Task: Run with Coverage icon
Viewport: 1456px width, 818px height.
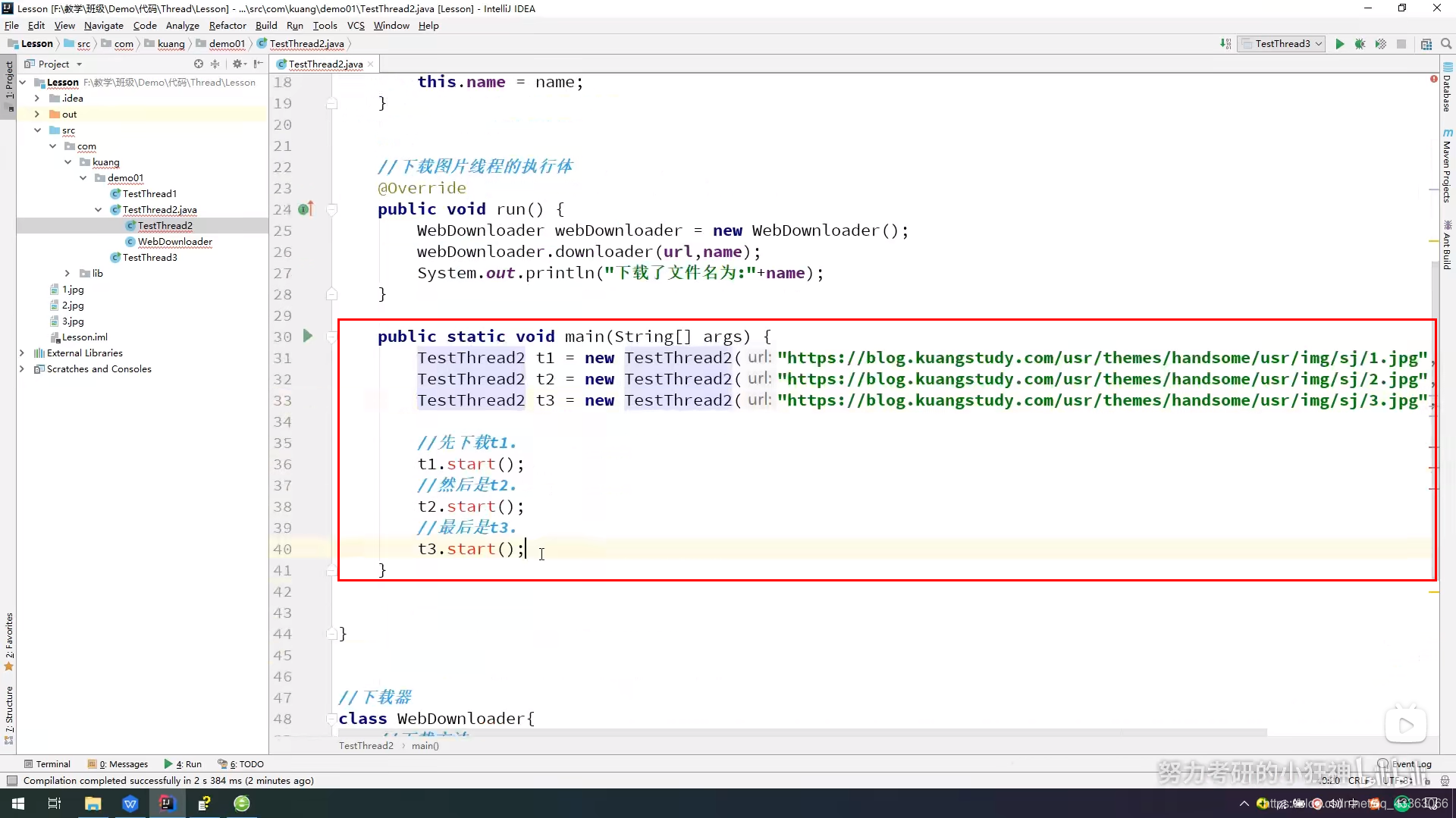Action: pos(1380,43)
